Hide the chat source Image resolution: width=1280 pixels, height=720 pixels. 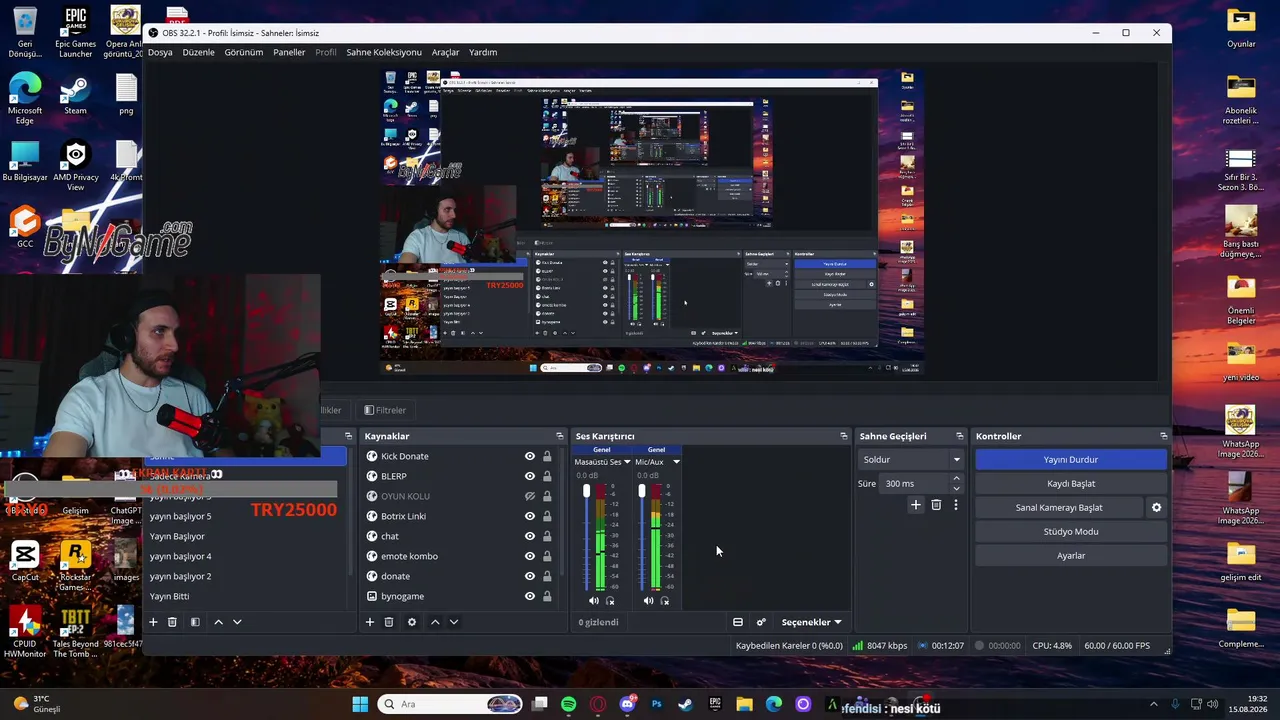(x=530, y=536)
